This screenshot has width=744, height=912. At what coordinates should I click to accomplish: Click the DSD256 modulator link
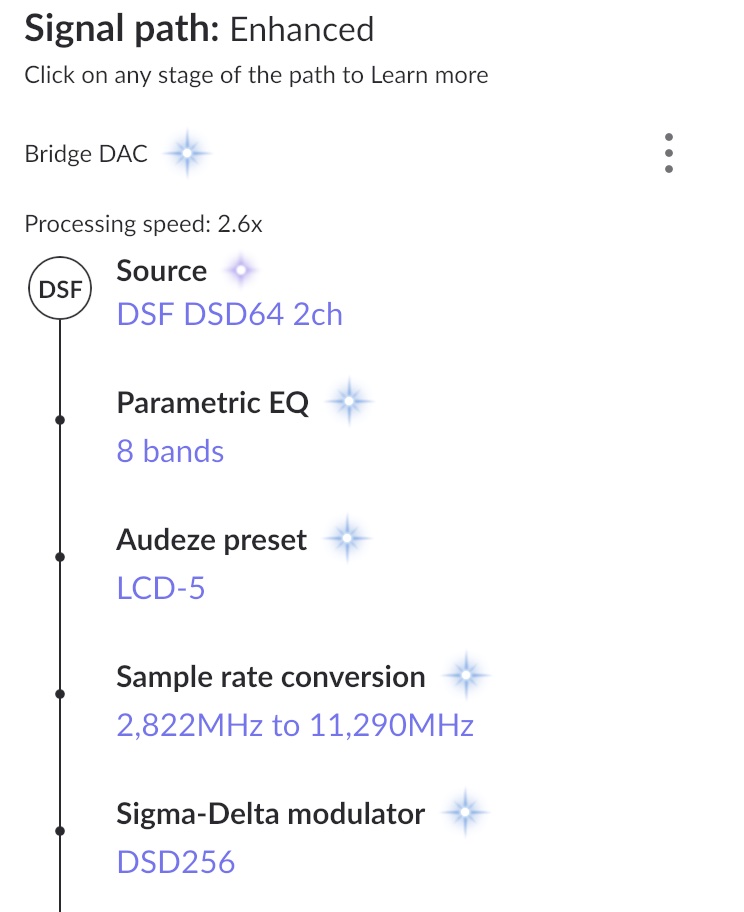[x=176, y=862]
